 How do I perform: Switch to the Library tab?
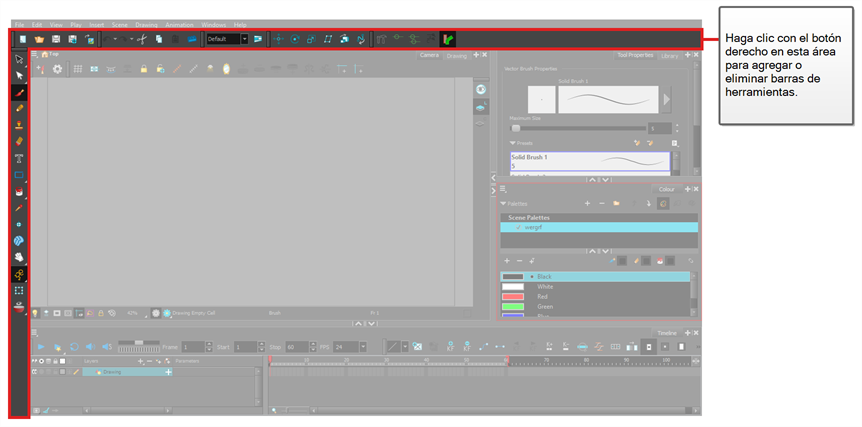(670, 56)
